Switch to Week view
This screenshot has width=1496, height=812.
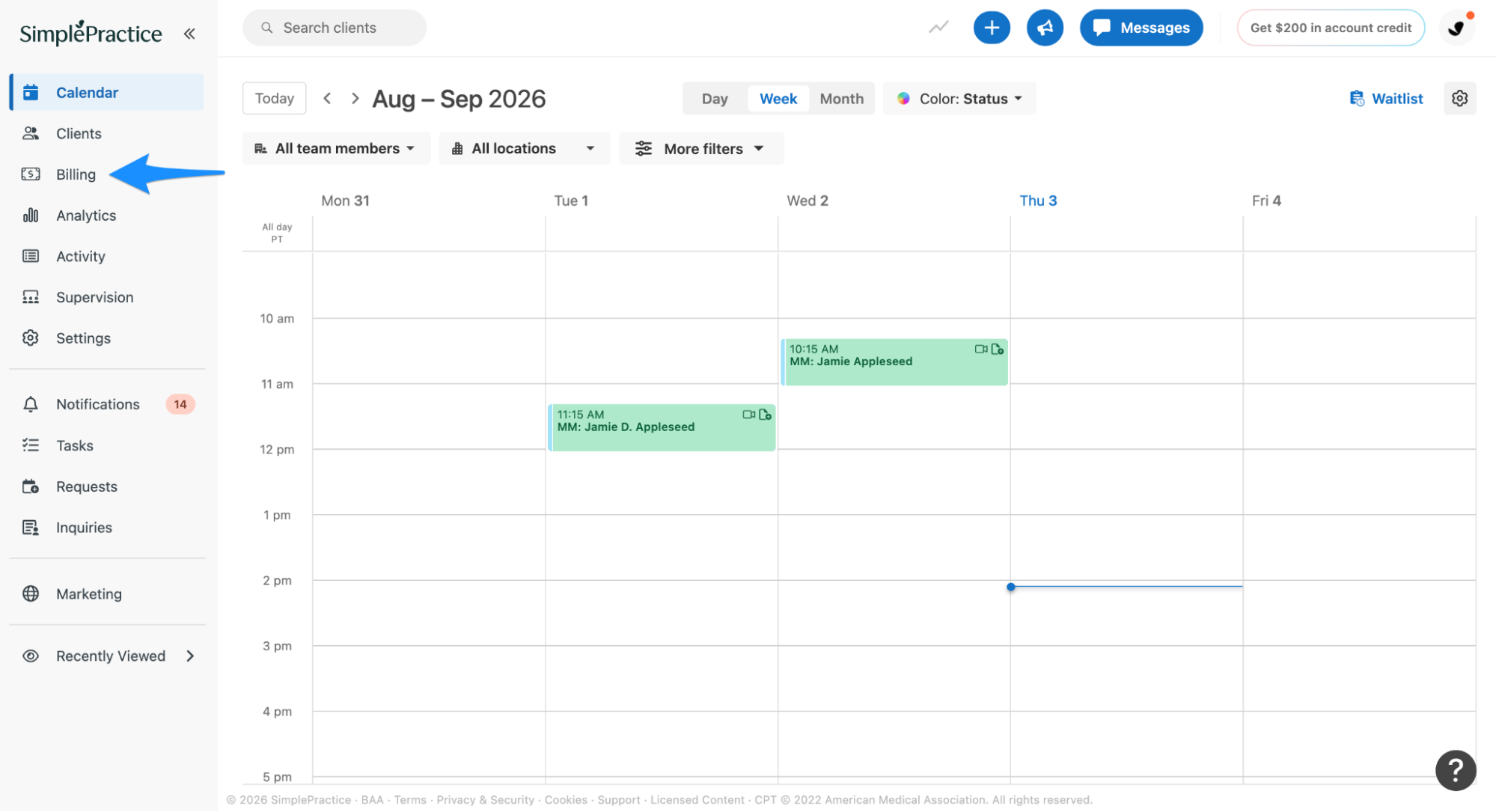point(778,98)
